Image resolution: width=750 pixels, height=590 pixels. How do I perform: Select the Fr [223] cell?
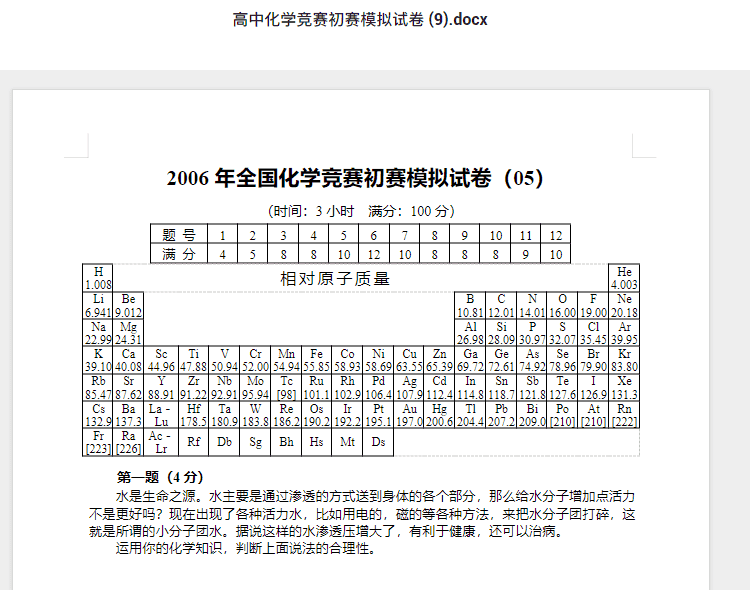click(x=98, y=442)
